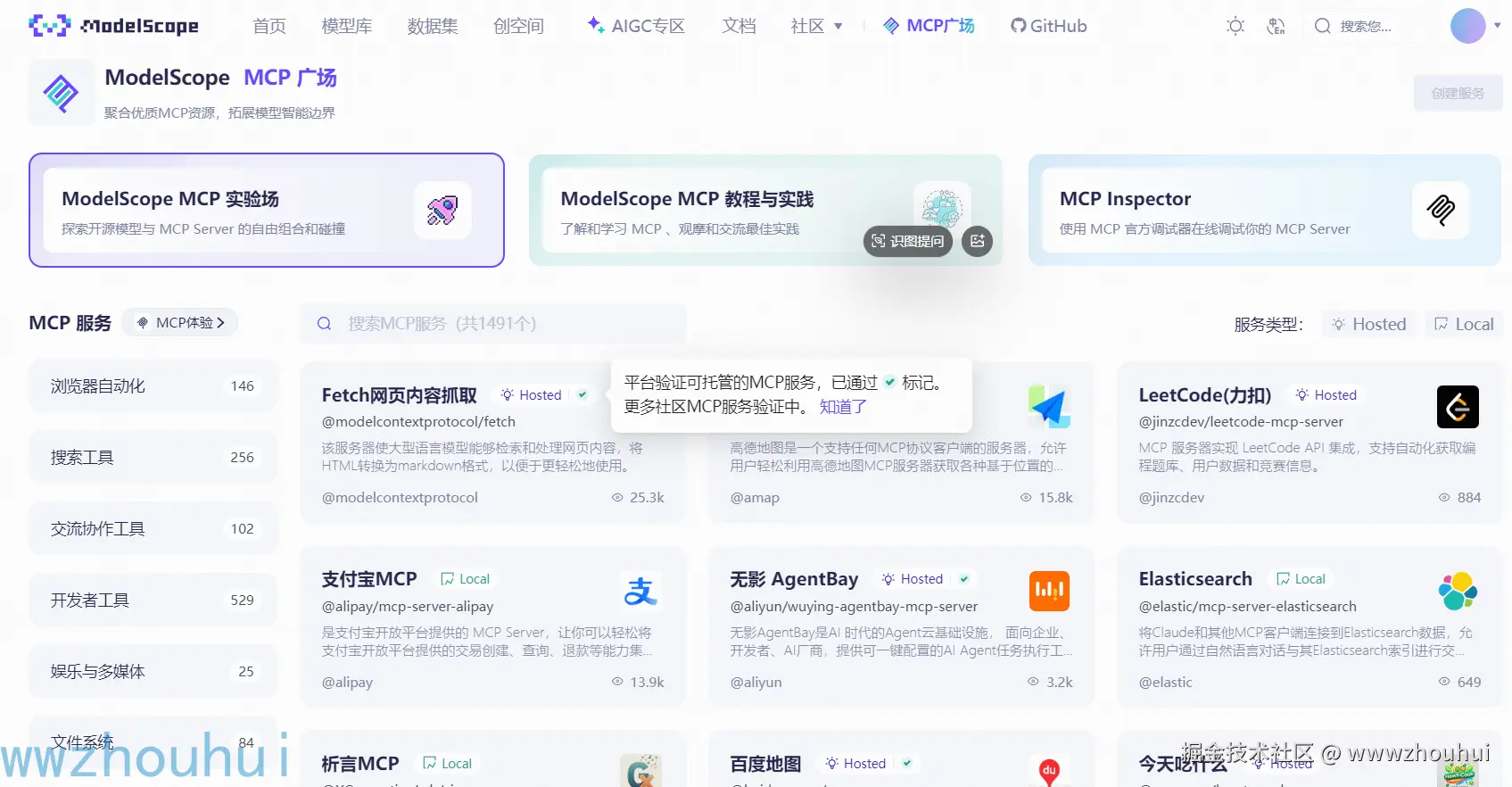Toggle the light/dark theme sun icon

coord(1235,26)
